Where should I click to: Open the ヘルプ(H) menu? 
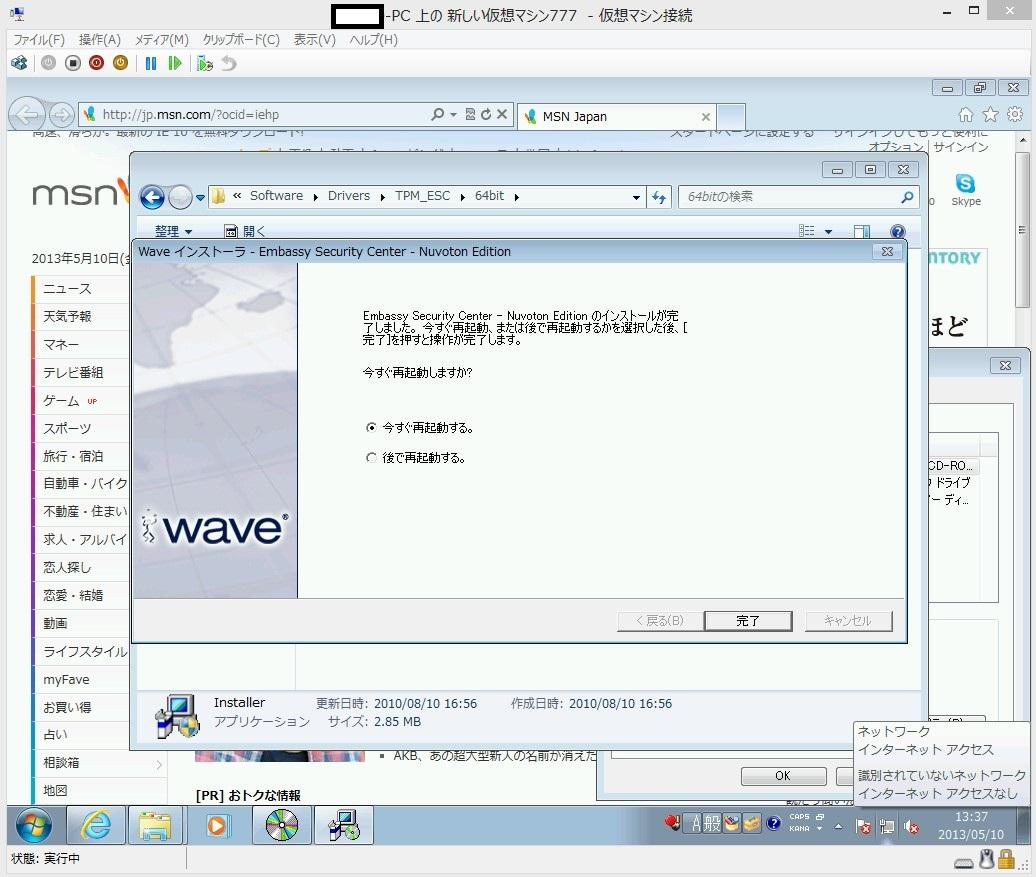tap(373, 40)
